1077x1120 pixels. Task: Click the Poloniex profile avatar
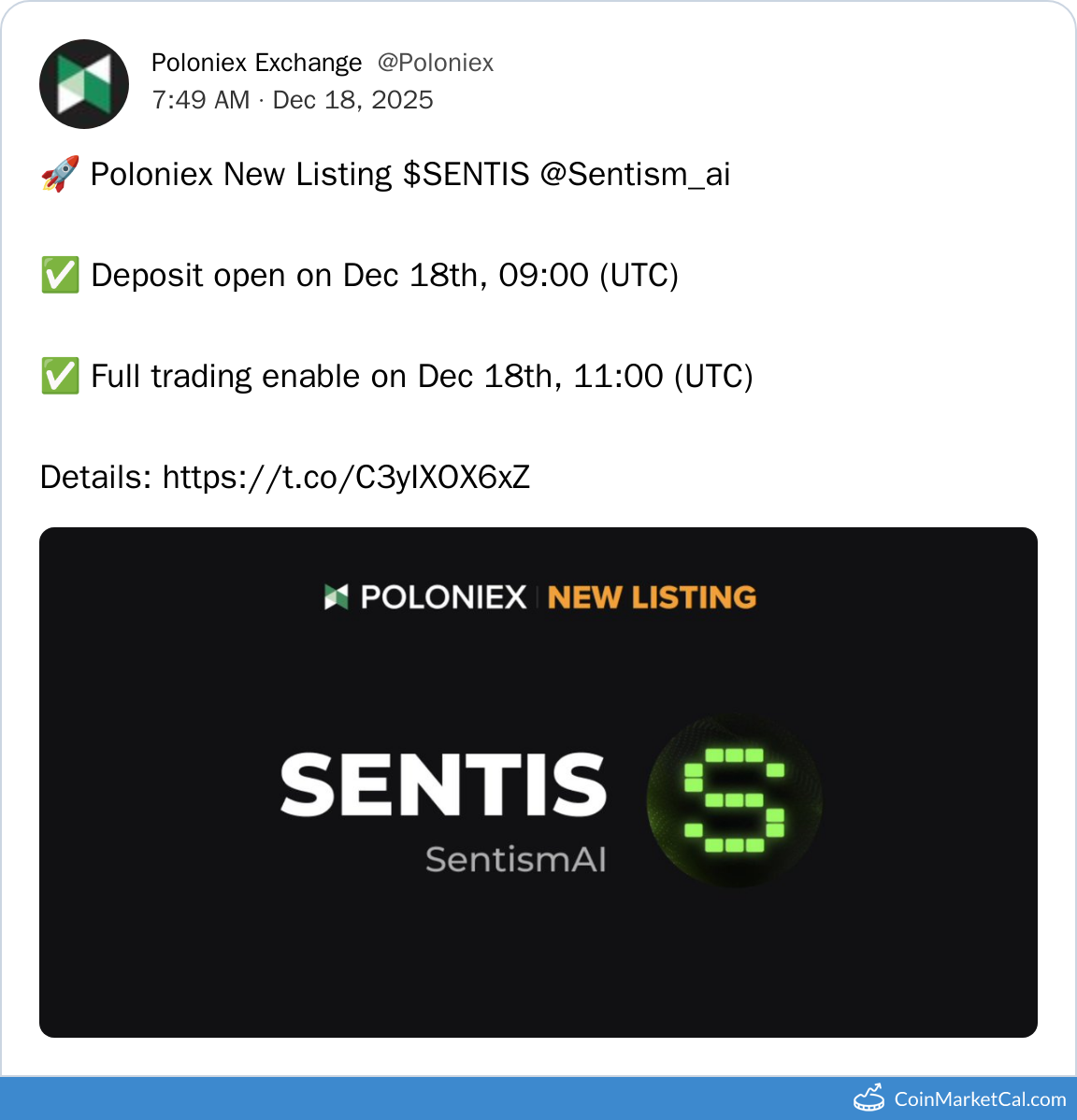pos(84,84)
